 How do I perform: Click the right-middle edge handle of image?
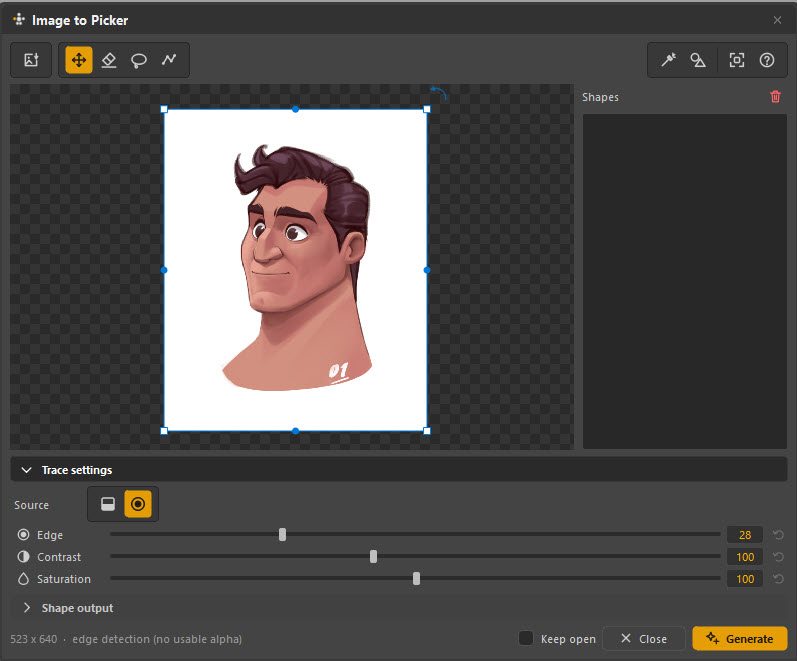click(427, 270)
